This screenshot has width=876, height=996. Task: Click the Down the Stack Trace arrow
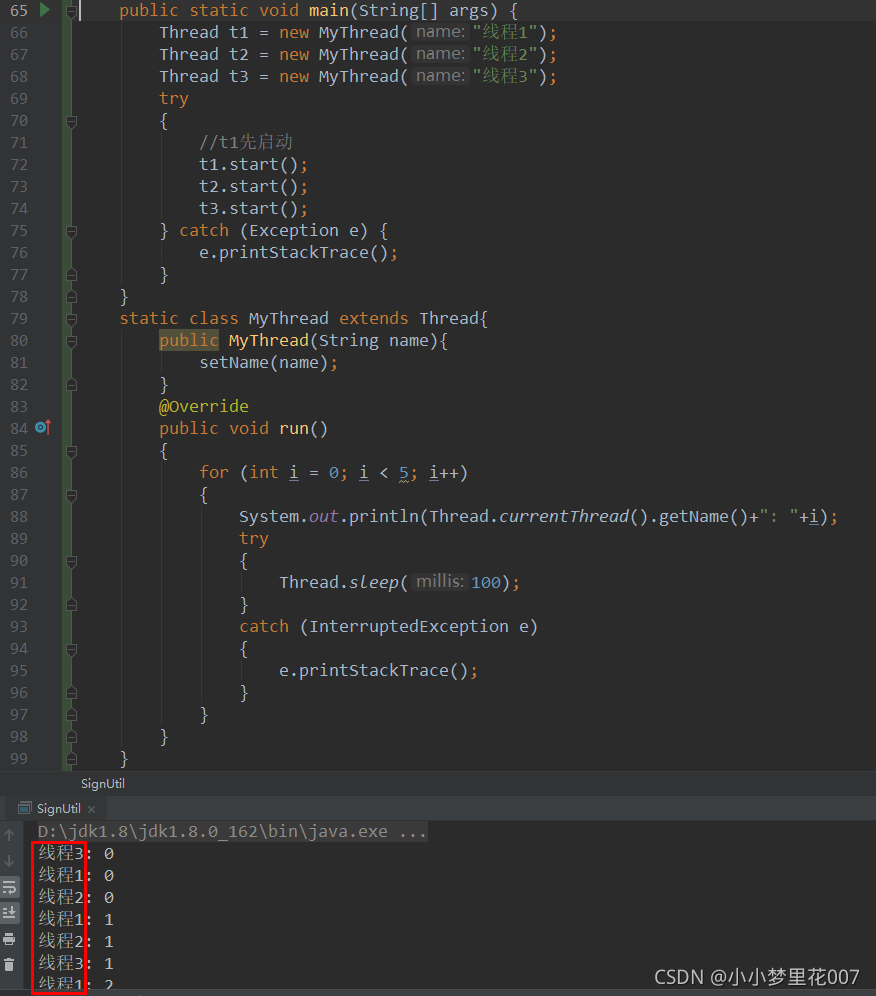[x=9, y=861]
